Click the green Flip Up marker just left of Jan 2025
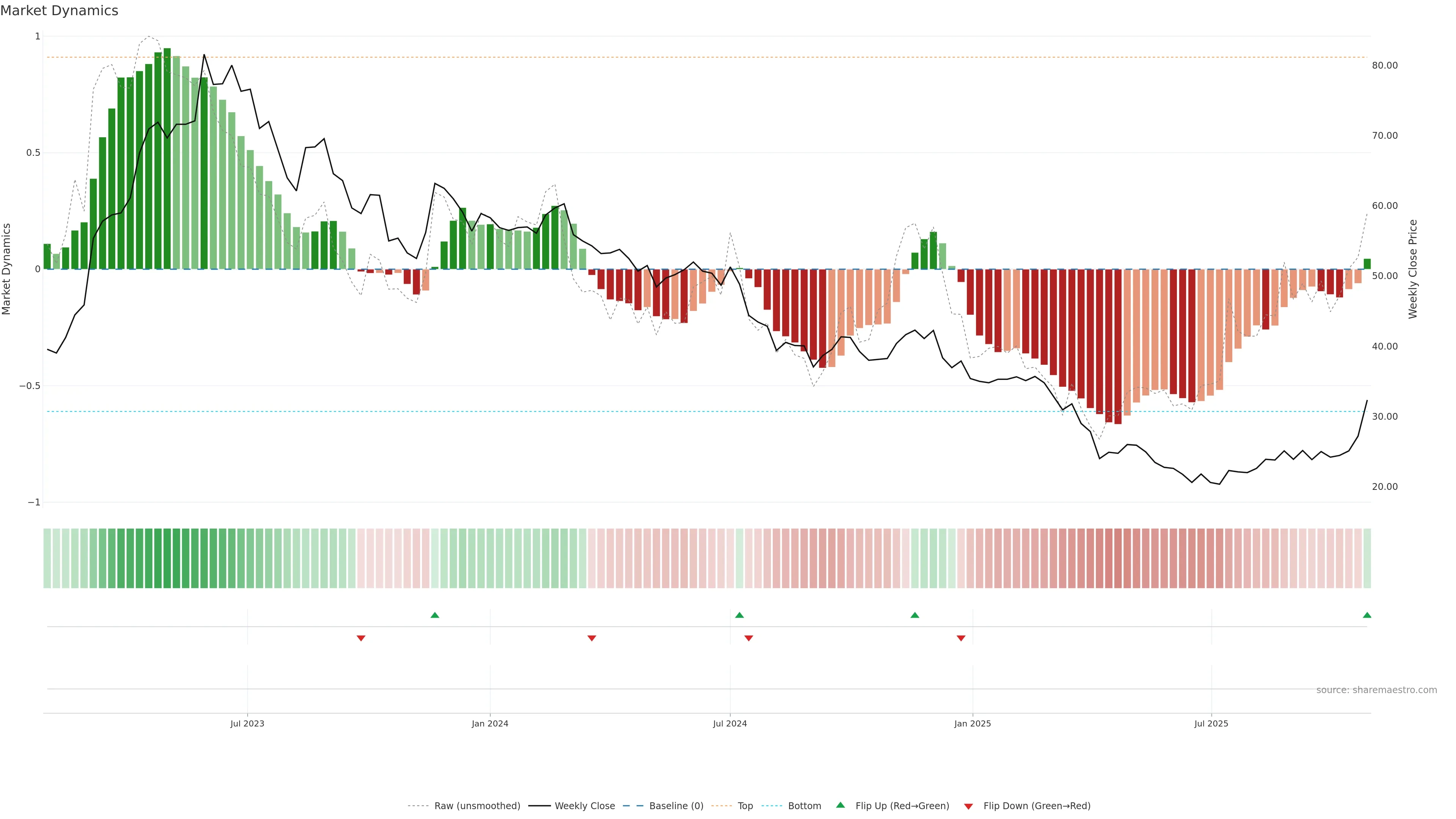Viewport: 1456px width, 819px height. [915, 615]
